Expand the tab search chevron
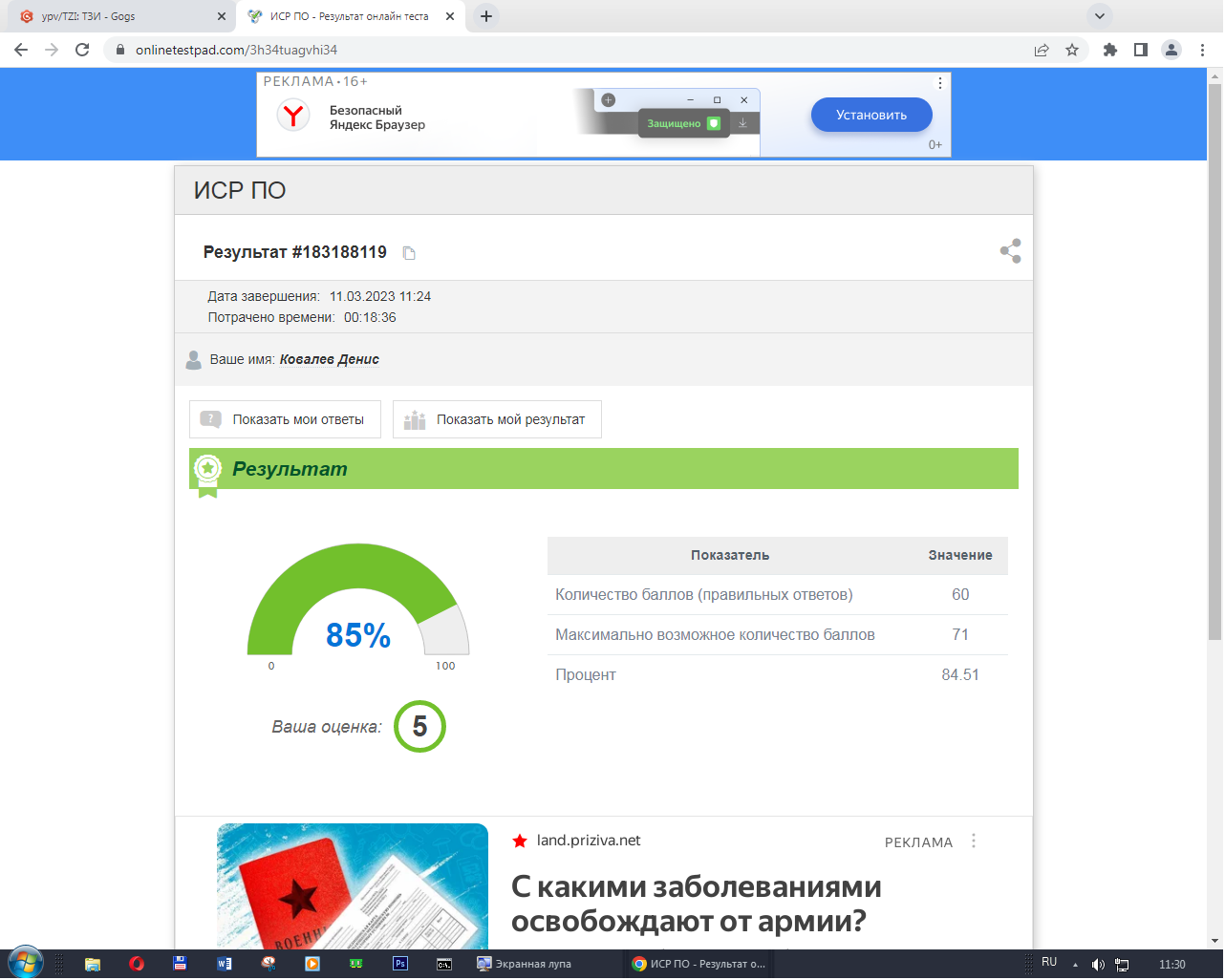Screen dimensions: 1225x980 pos(1100,16)
